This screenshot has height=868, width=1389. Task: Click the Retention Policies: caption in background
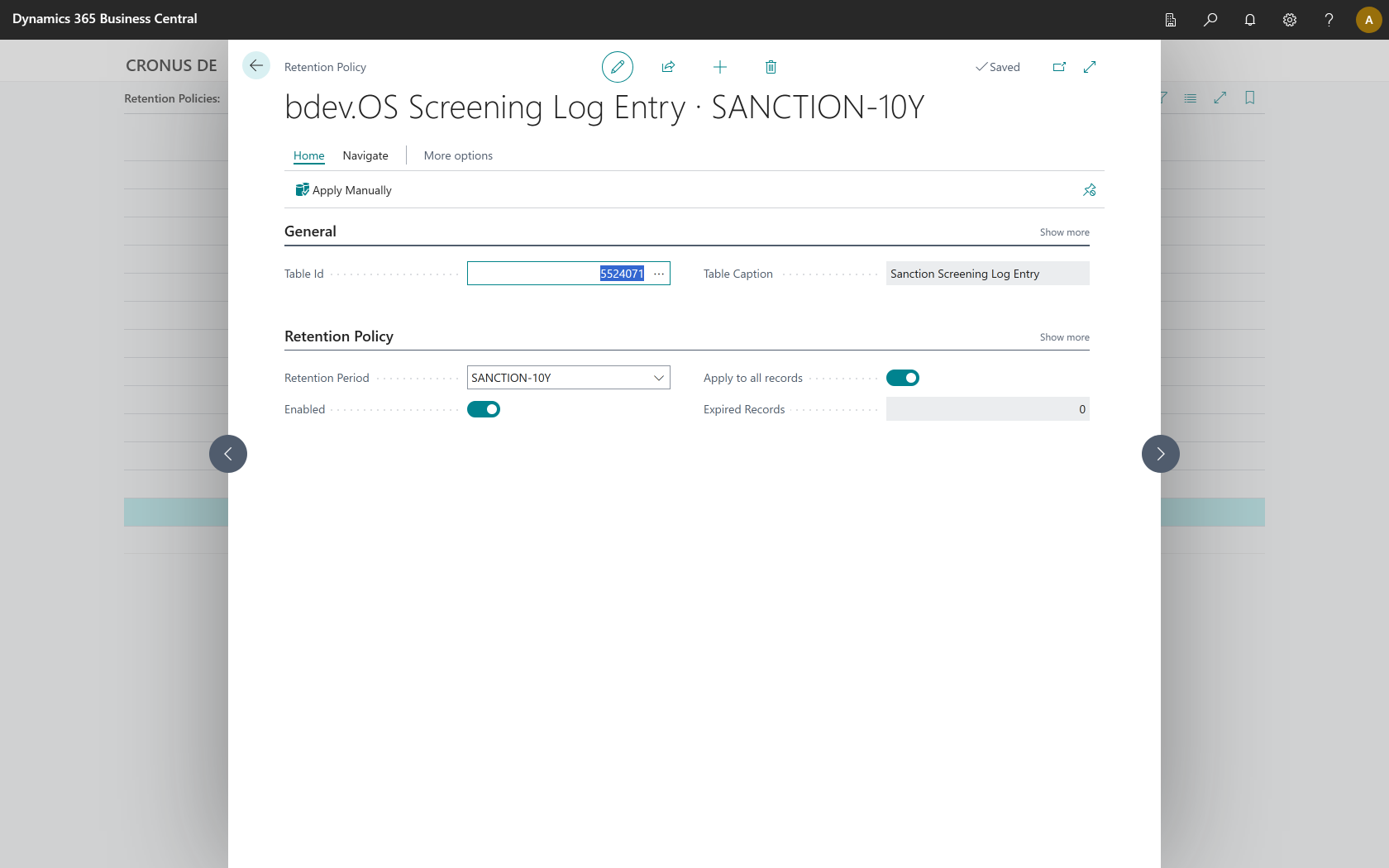pos(172,98)
